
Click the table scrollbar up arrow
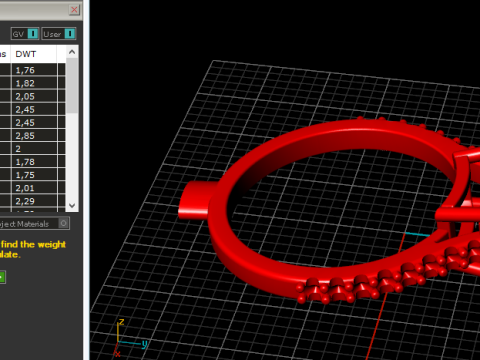tap(72, 52)
